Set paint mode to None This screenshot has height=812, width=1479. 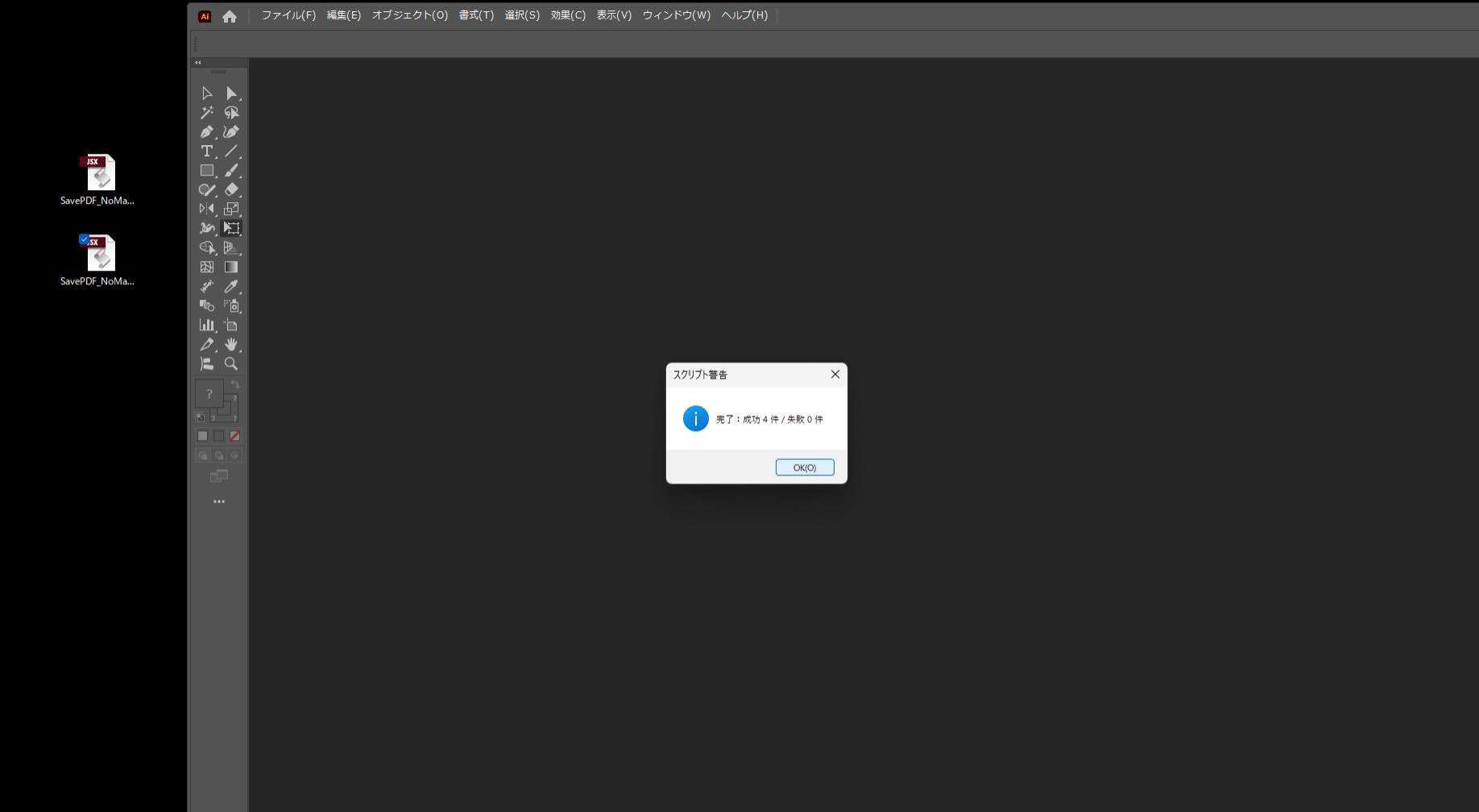(x=234, y=436)
